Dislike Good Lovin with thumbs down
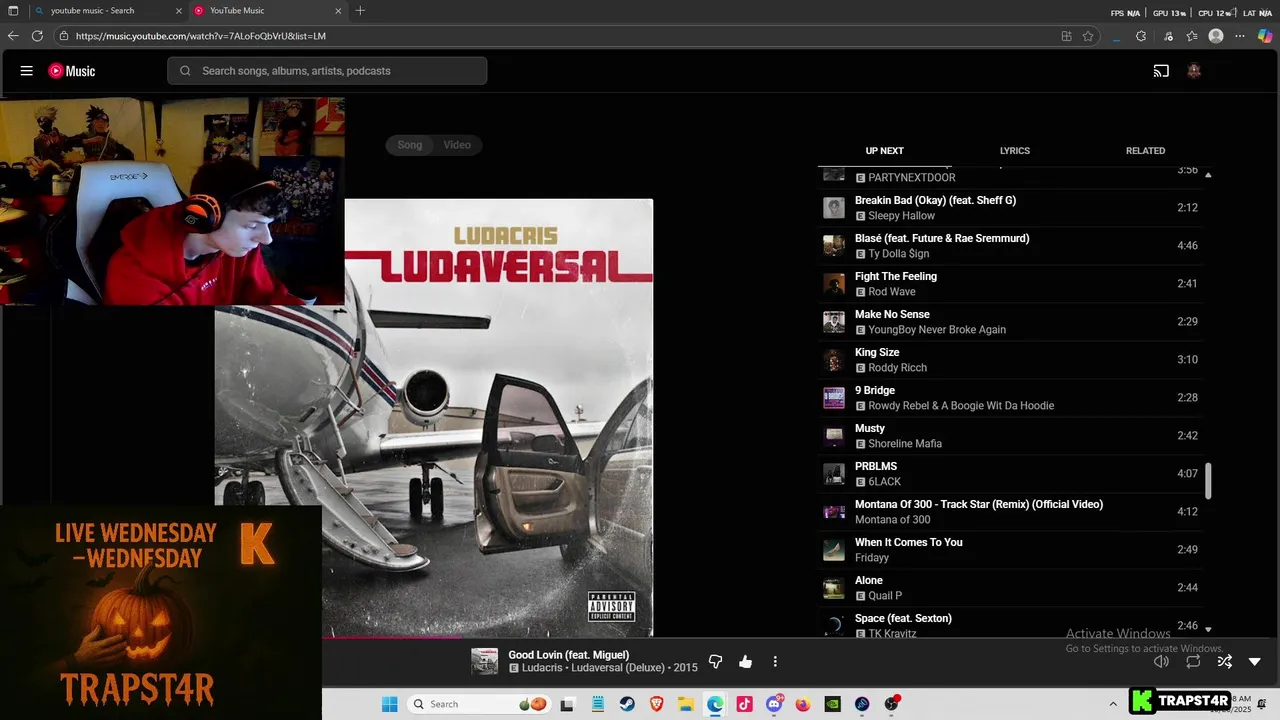 (x=715, y=662)
